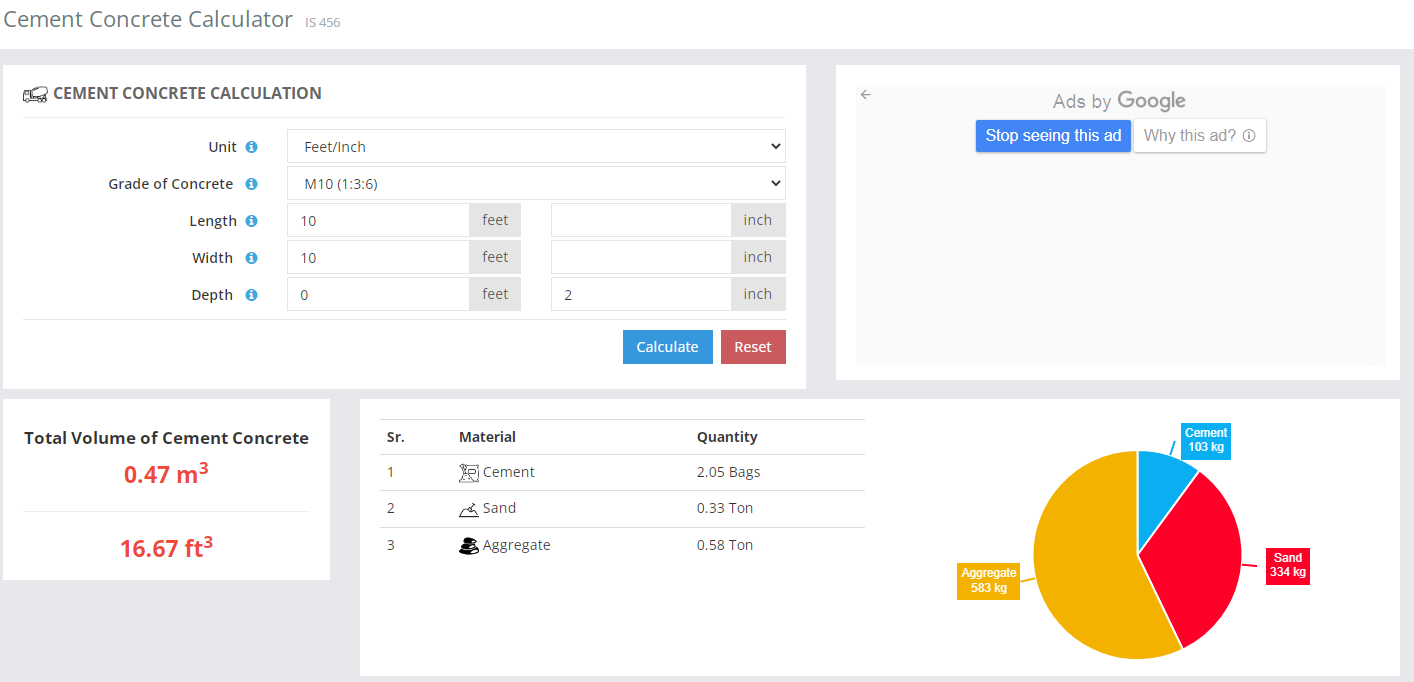Screen dimensions: 1414x682
Task: Click the aggregate stones icon in table
Action: pyautogui.click(x=468, y=546)
